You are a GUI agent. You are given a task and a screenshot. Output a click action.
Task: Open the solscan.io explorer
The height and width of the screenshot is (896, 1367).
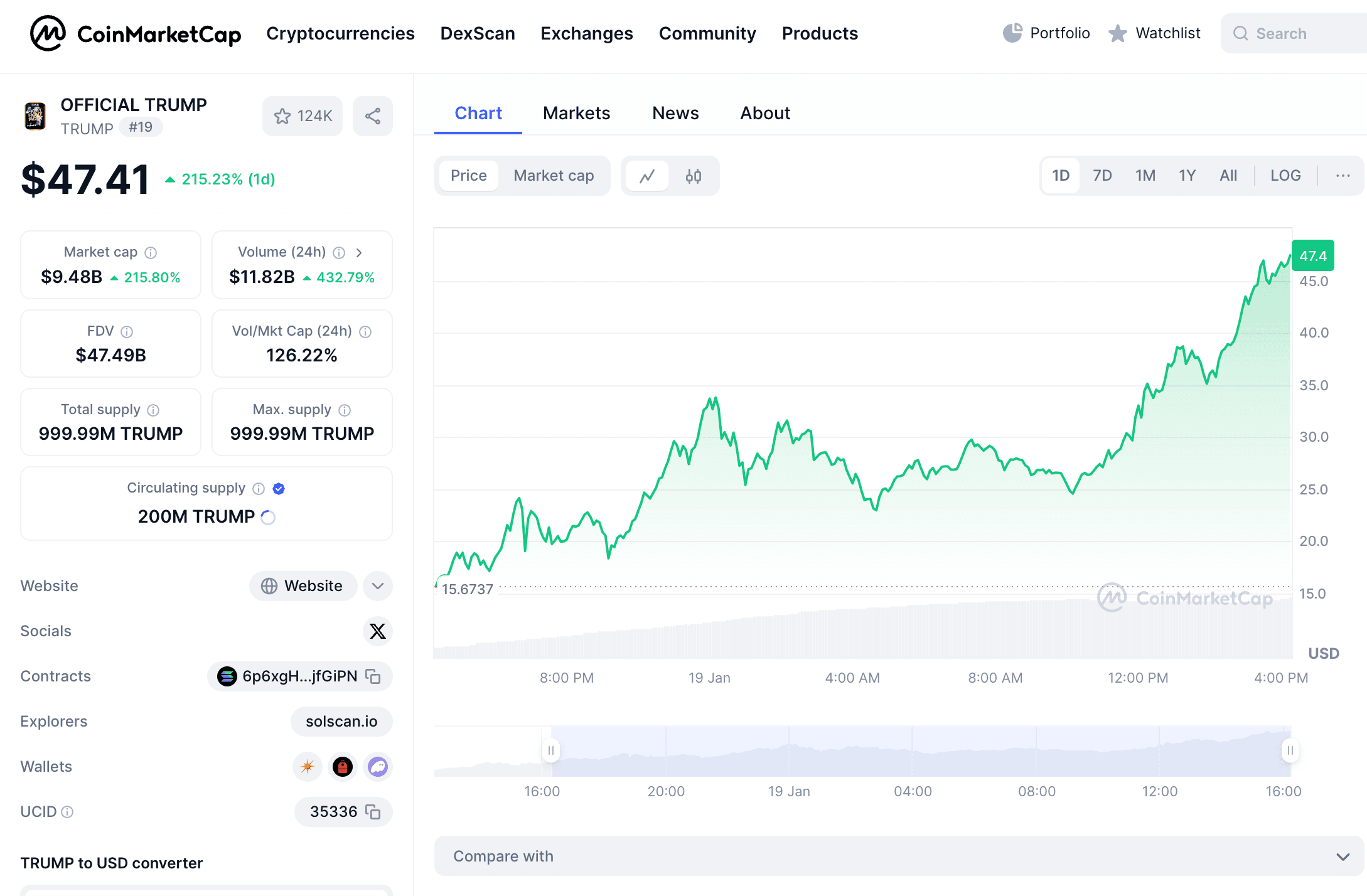[341, 722]
